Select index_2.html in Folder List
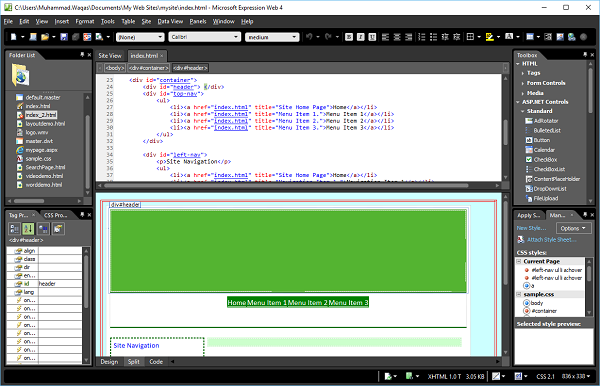The width and height of the screenshot is (600, 386). (x=41, y=115)
